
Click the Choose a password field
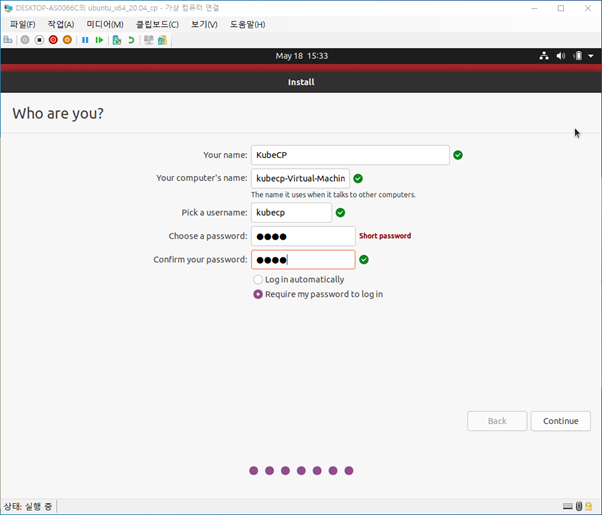point(303,236)
